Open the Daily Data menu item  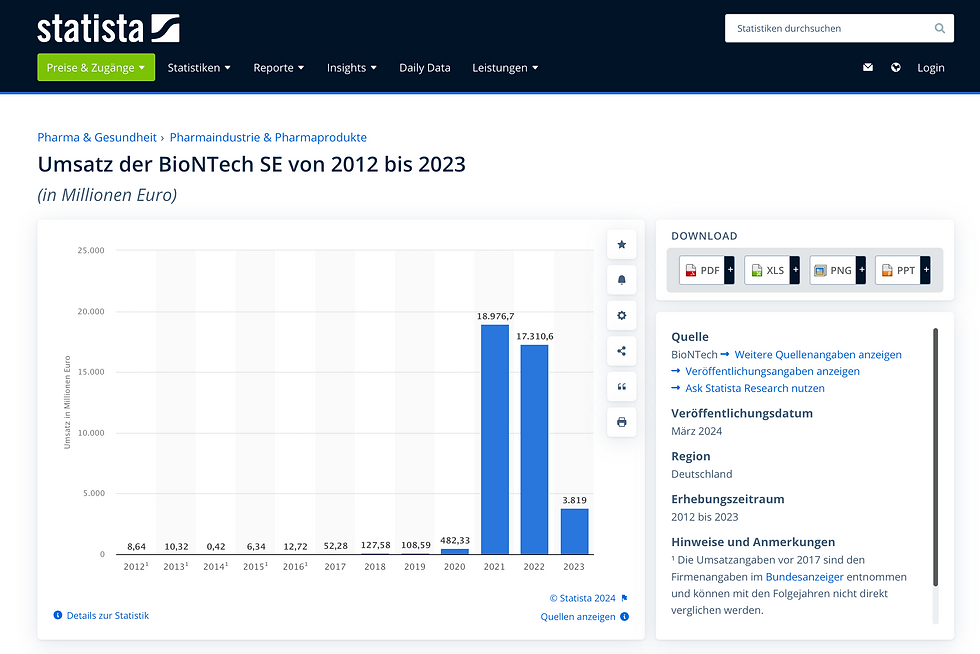[424, 68]
